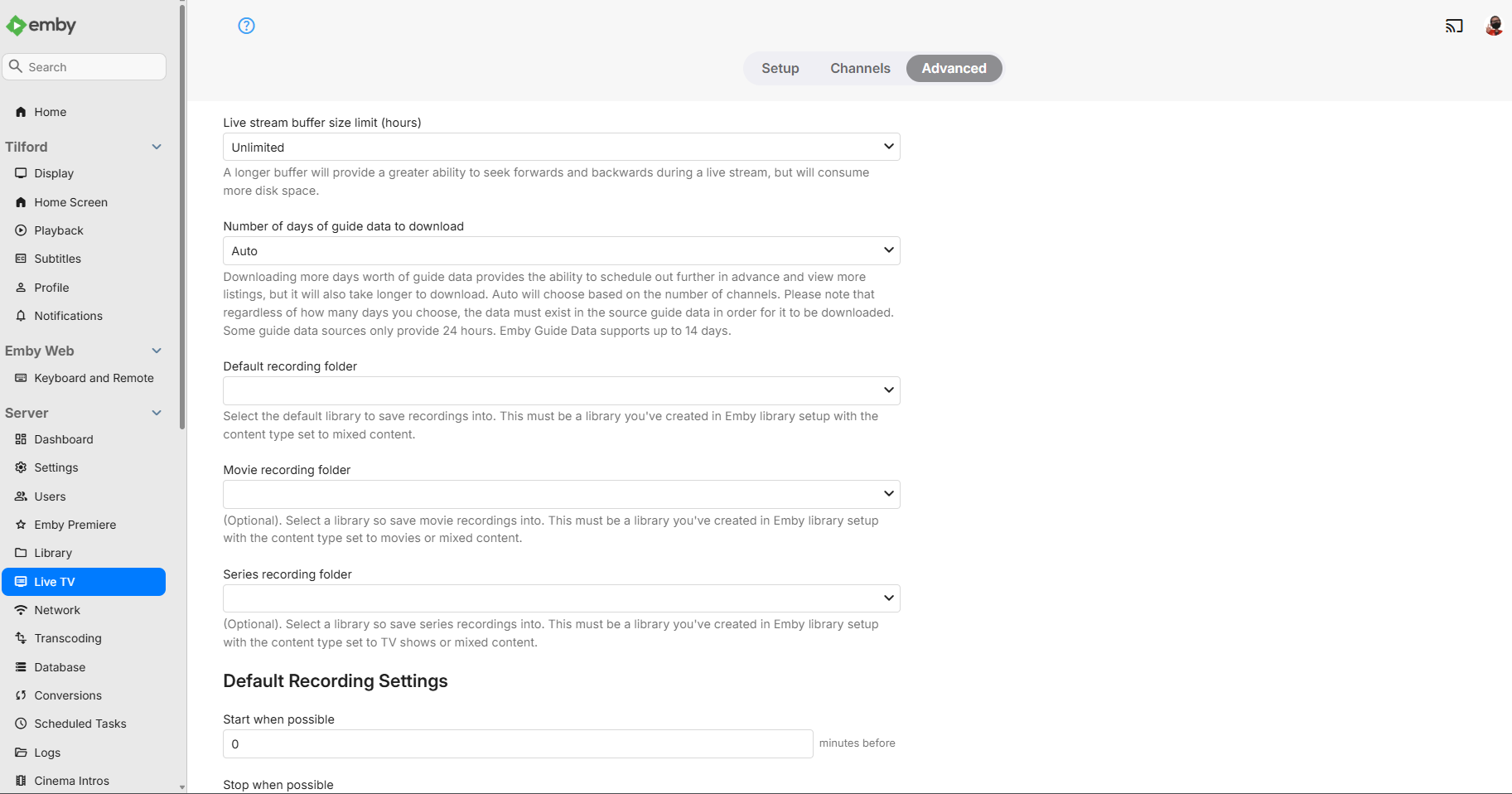
Task: Open Live stream buffer size dropdown
Action: pos(561,147)
